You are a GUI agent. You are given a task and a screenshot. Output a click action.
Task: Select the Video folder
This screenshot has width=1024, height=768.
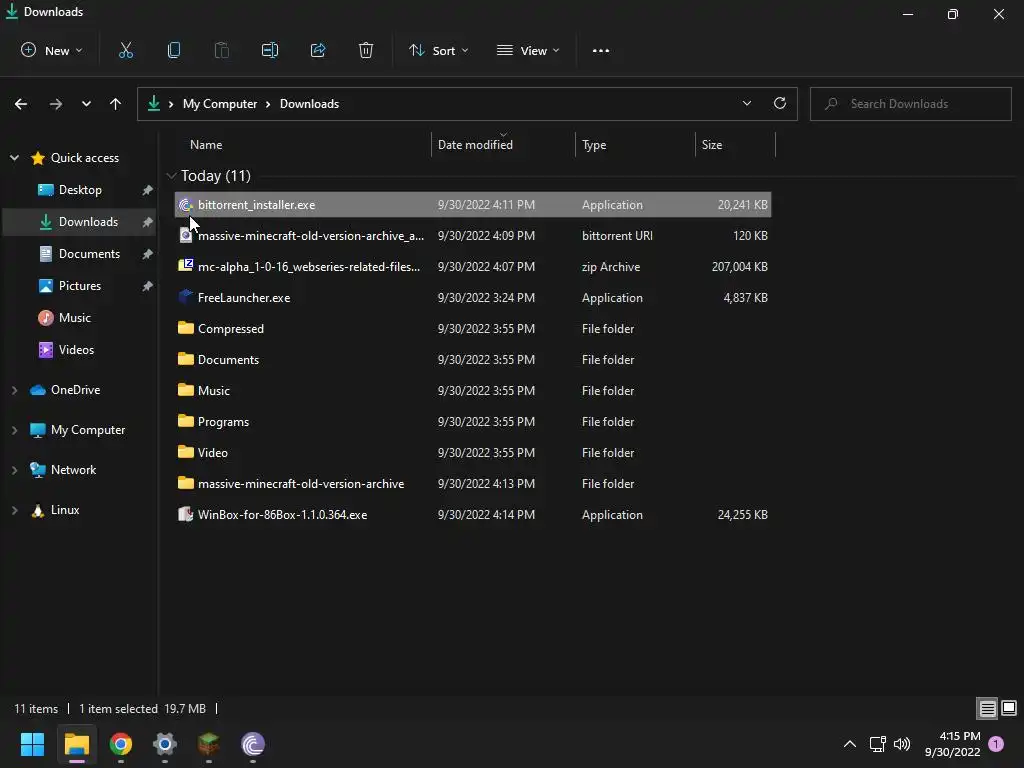click(x=473, y=453)
